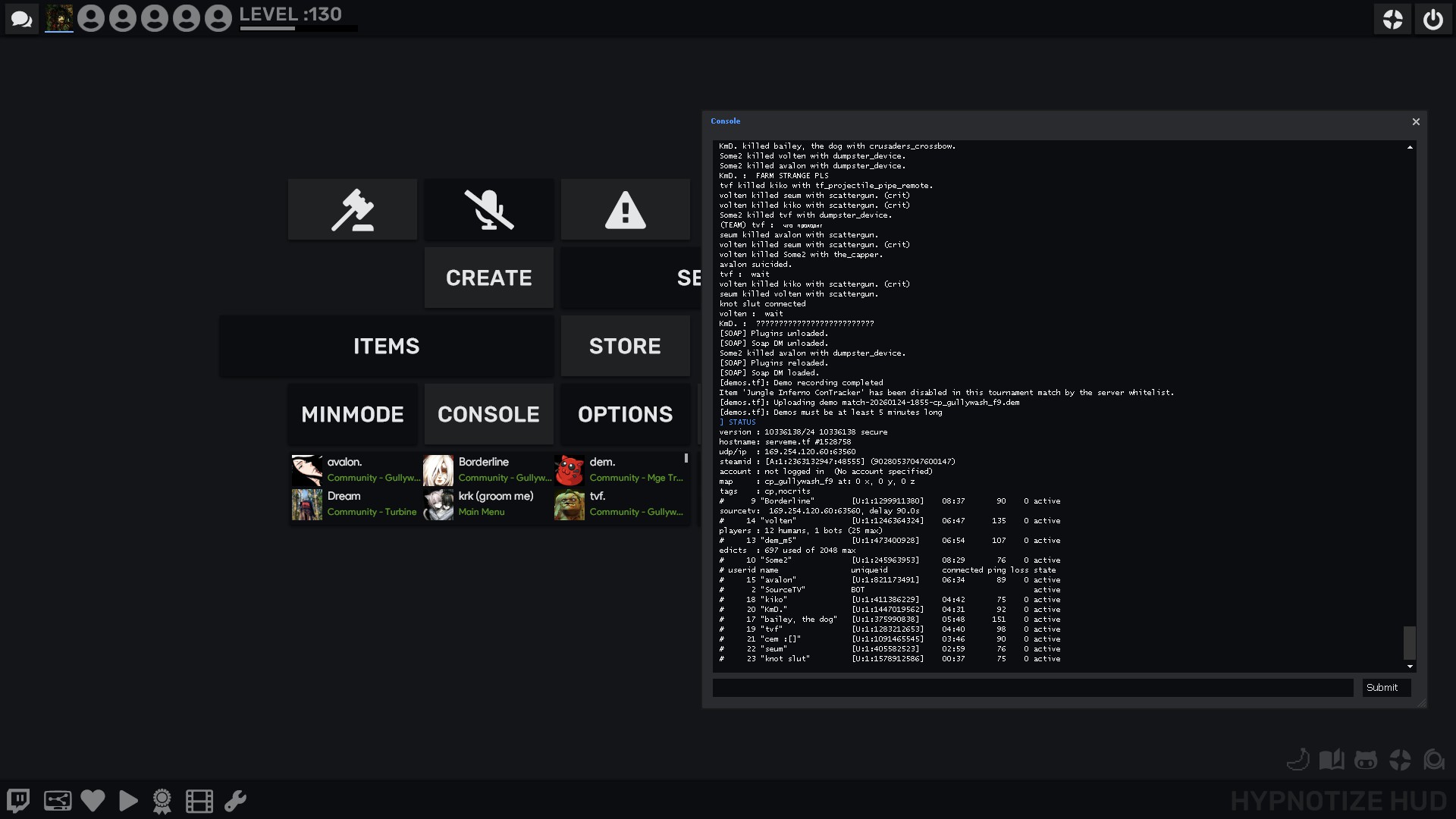Click the CREATE server button
Screen dimensions: 1456x819
[488, 278]
